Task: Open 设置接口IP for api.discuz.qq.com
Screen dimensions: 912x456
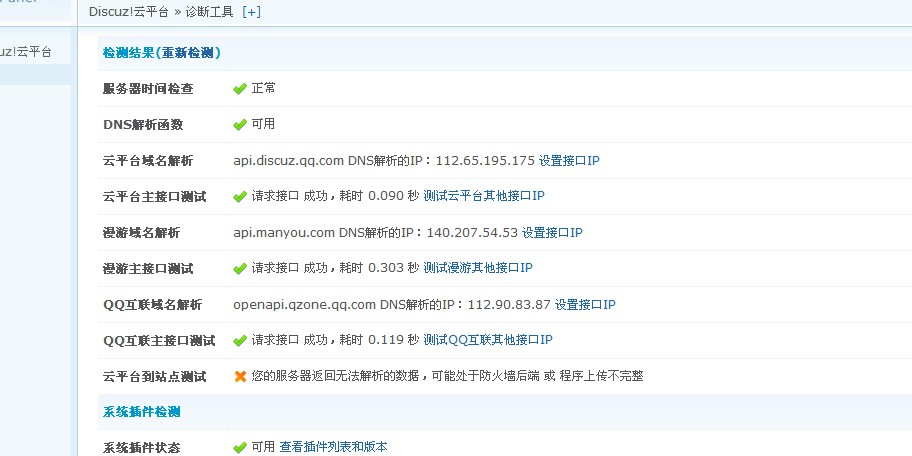Action: 569,161
